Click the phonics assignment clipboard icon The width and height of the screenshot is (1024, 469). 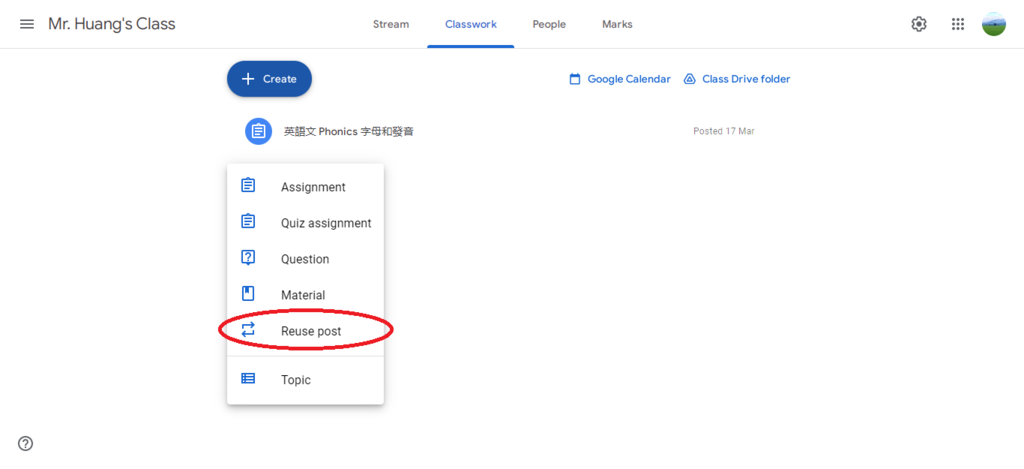[259, 131]
